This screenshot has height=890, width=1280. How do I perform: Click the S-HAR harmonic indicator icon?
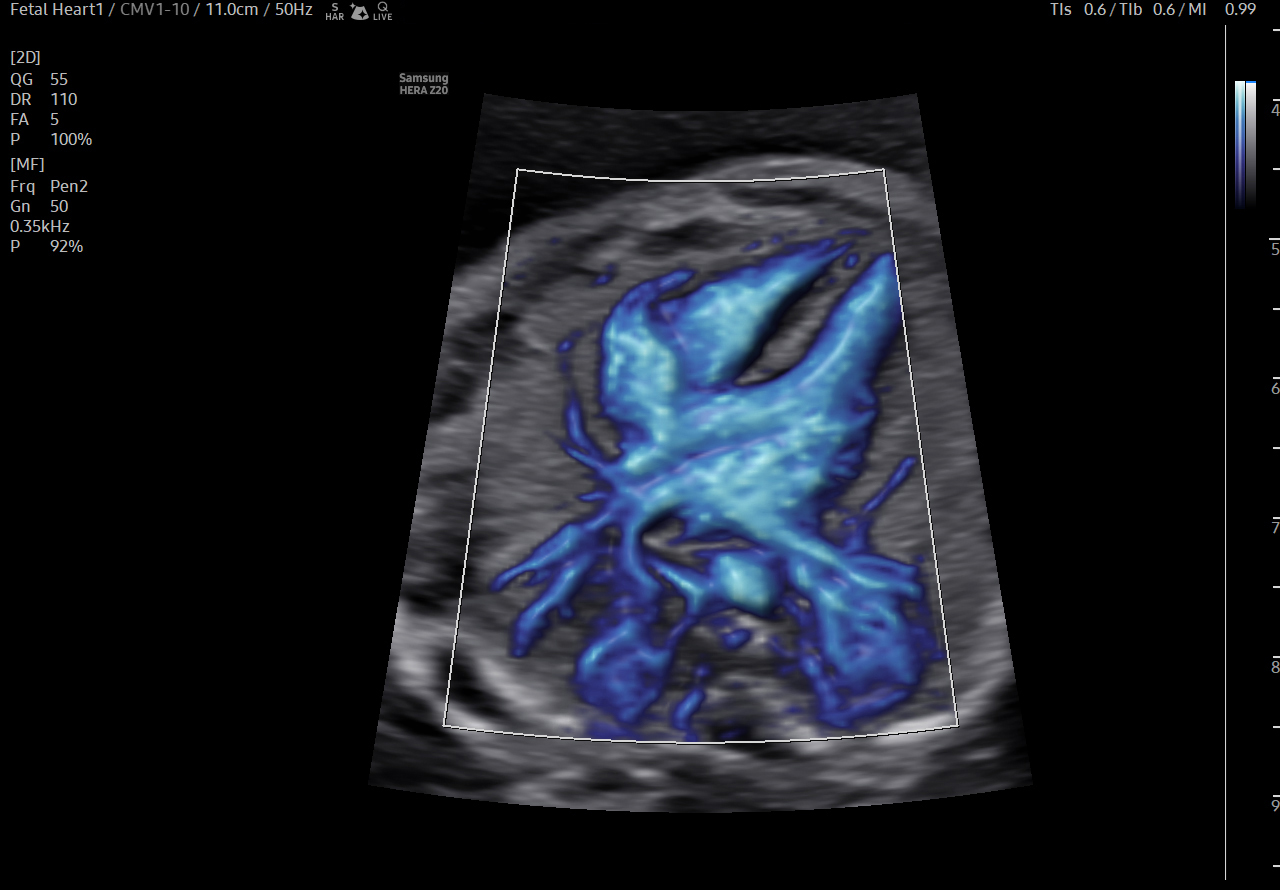point(334,11)
